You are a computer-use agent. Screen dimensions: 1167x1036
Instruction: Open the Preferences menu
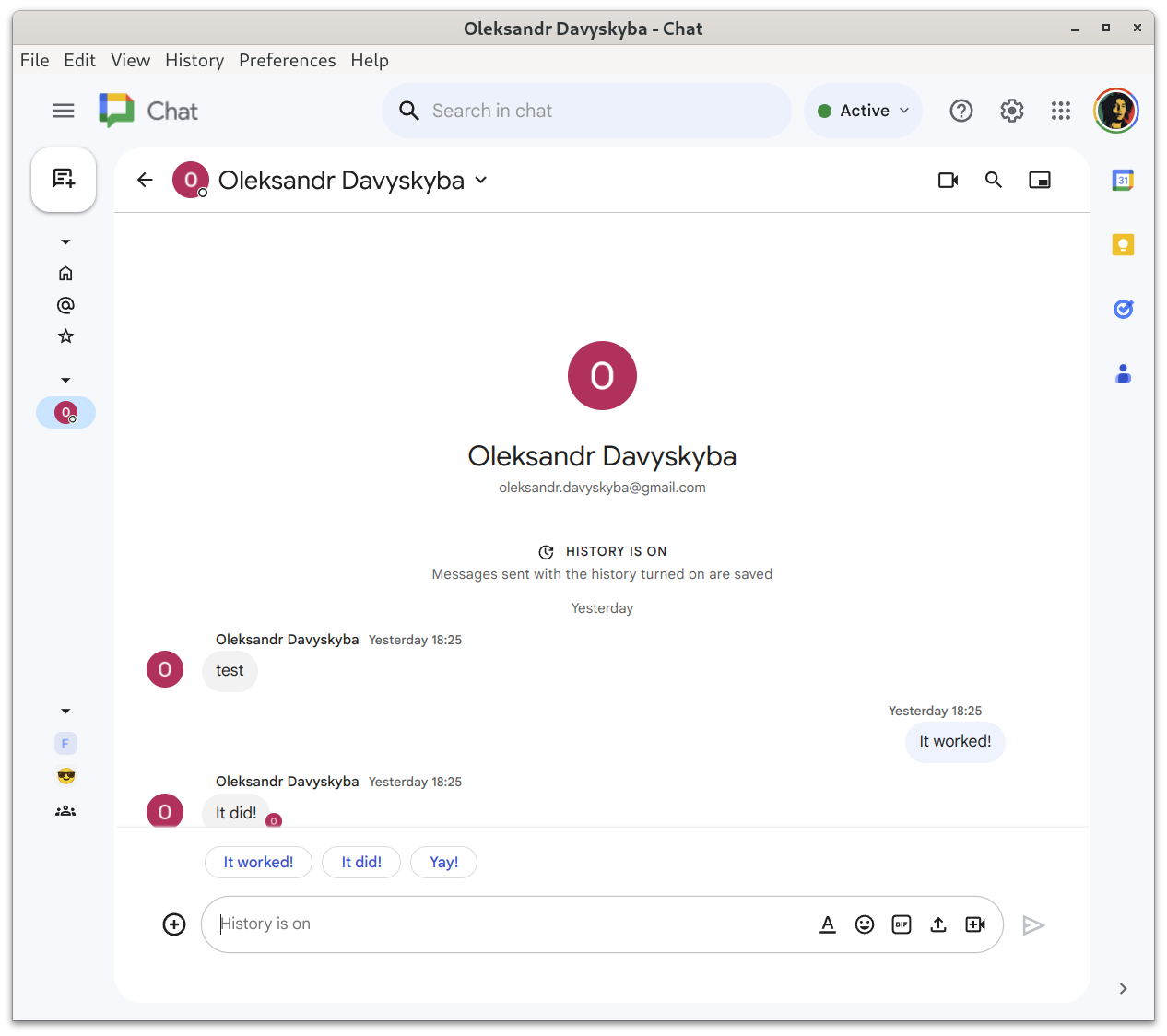coord(287,60)
